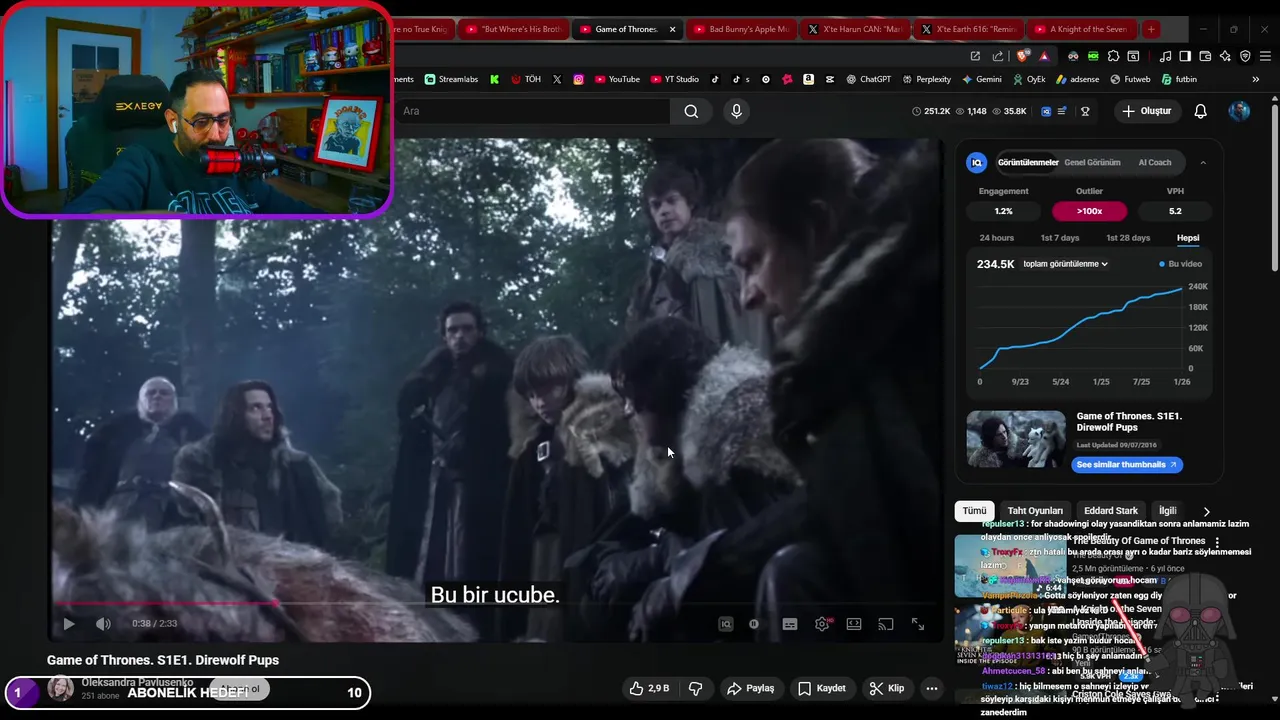1280x720 pixels.
Task: Click See similar thumbnails link
Action: point(1127,464)
